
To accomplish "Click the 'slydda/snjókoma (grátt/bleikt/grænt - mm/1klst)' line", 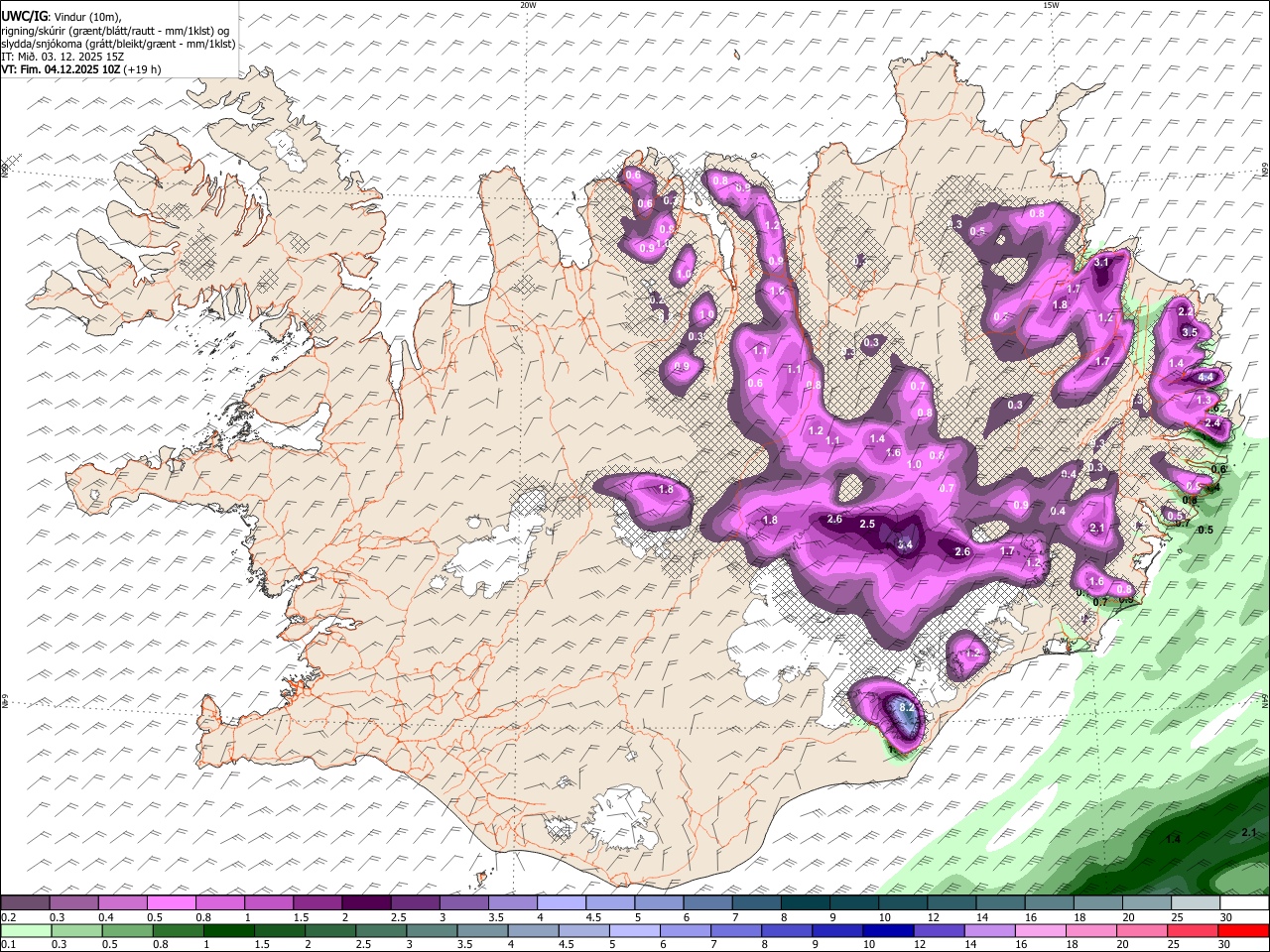I will (118, 44).
